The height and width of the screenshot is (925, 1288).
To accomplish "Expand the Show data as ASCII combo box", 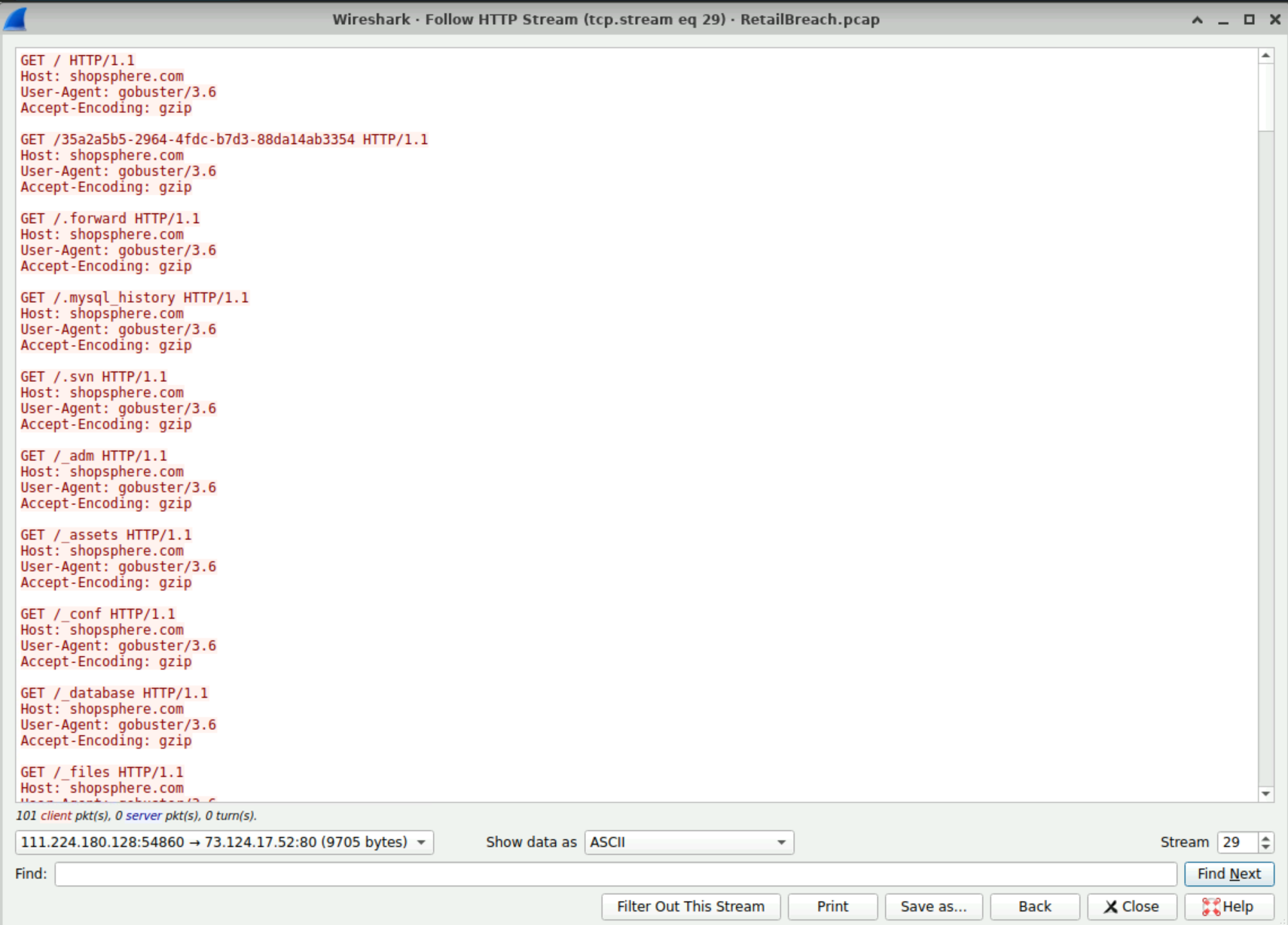I will coord(689,842).
